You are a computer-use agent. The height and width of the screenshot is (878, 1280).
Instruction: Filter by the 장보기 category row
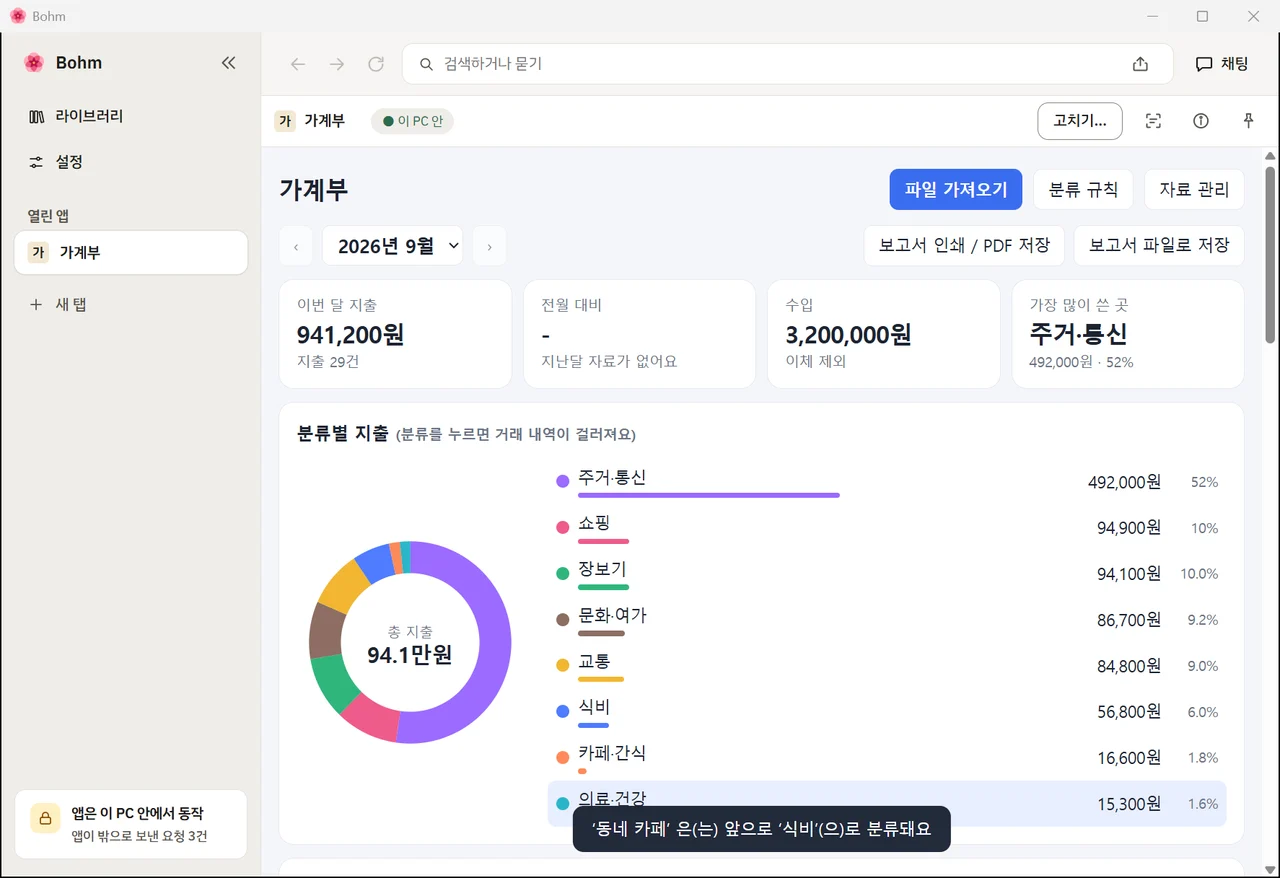887,574
